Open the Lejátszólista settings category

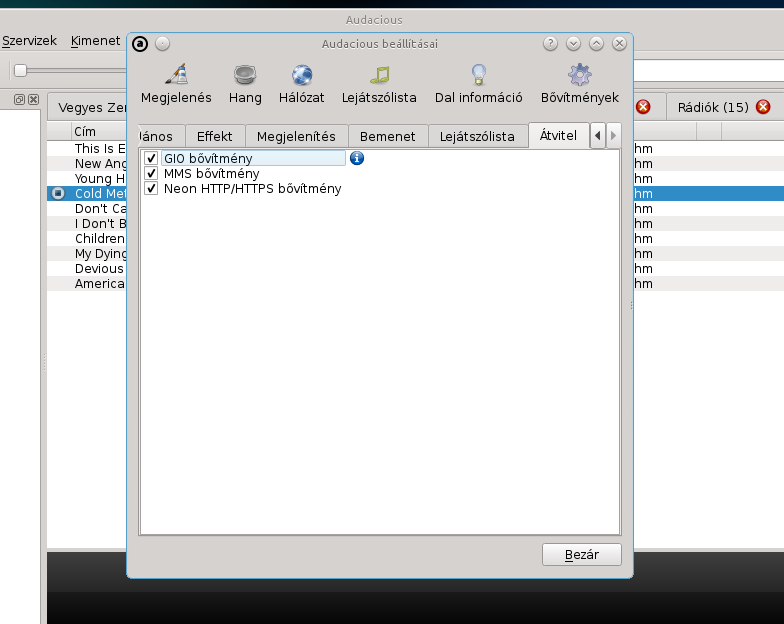coord(379,84)
